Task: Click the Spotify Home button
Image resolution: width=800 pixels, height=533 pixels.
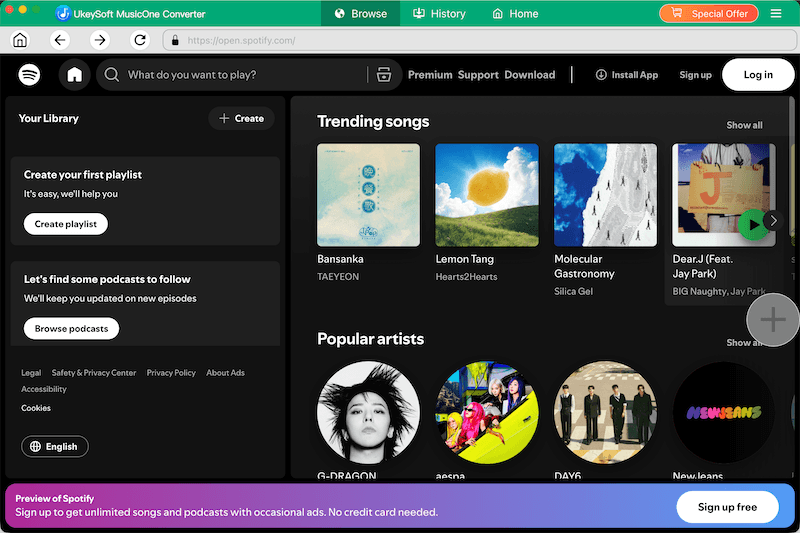Action: pos(74,74)
